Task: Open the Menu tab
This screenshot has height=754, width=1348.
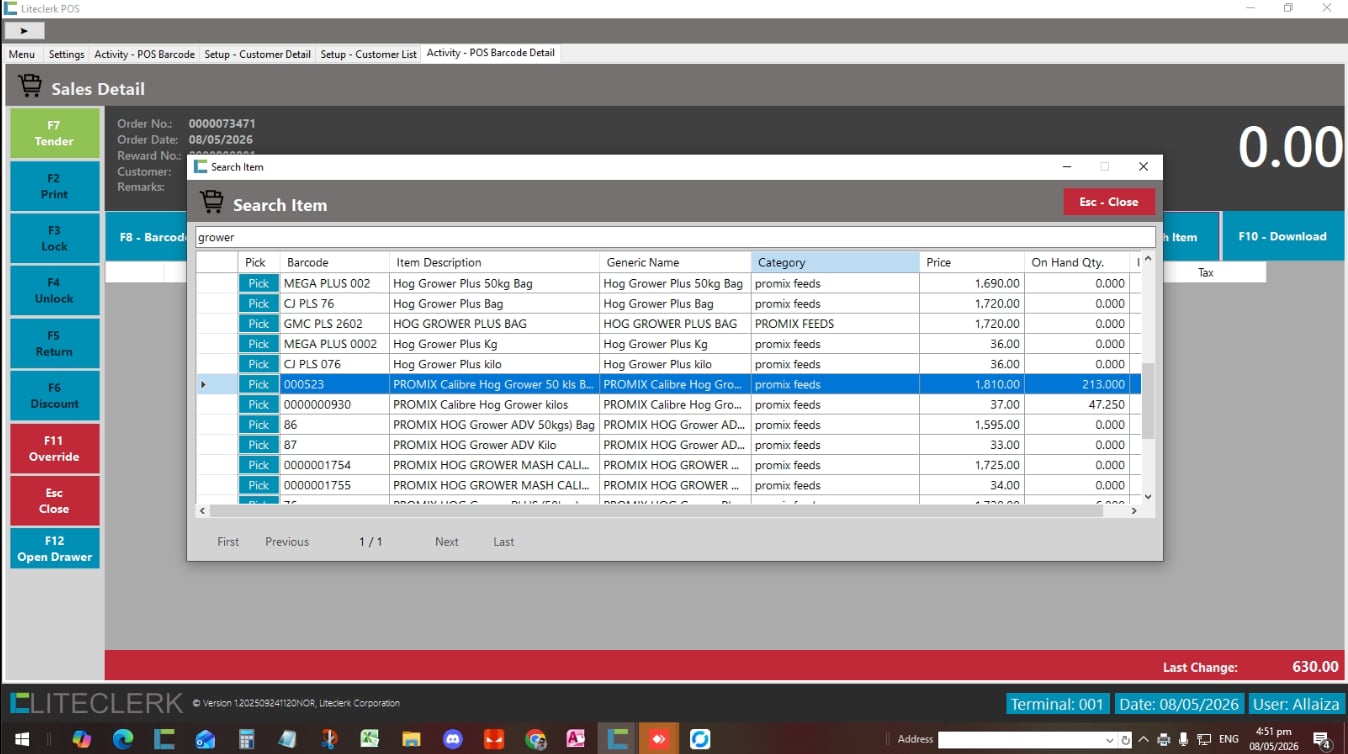Action: pos(22,54)
